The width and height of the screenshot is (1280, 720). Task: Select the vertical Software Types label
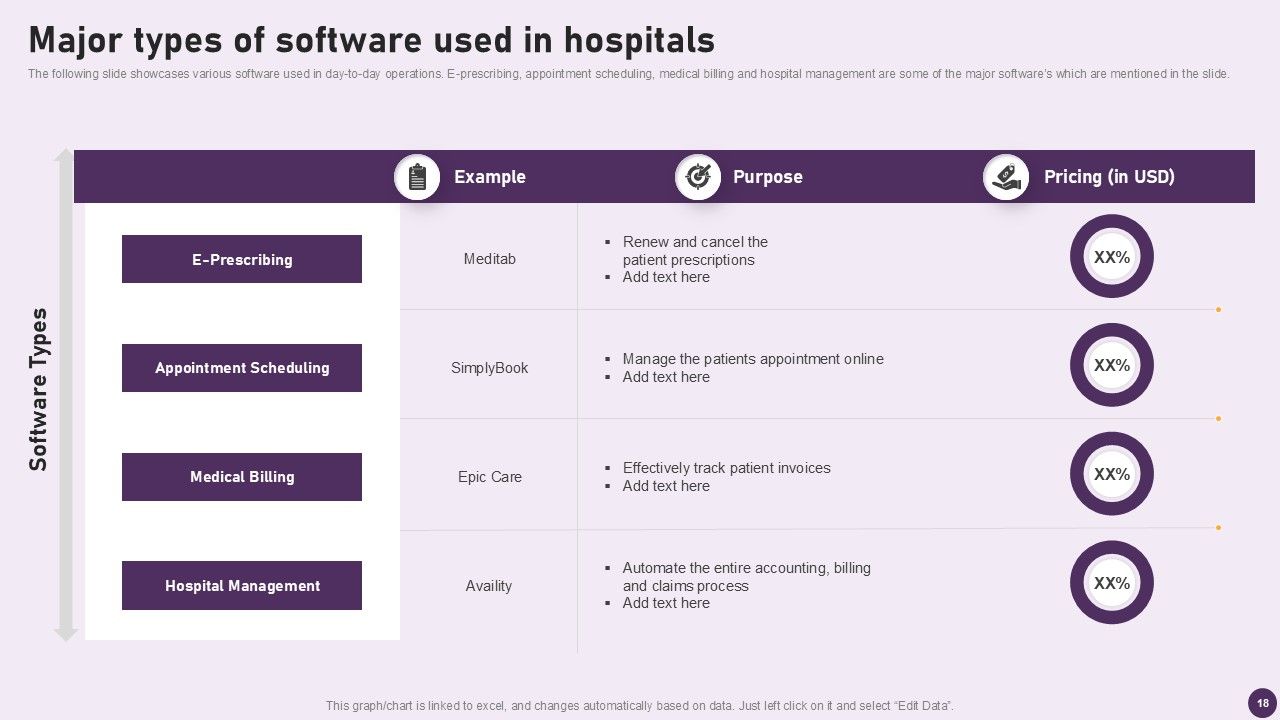pos(38,389)
